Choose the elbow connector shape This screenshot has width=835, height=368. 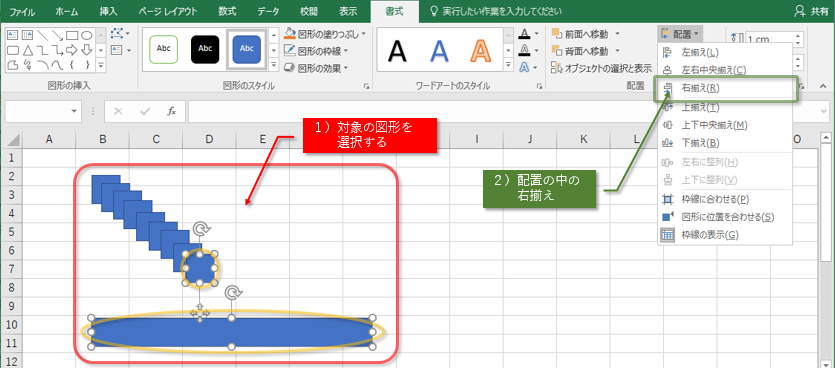click(x=42, y=50)
